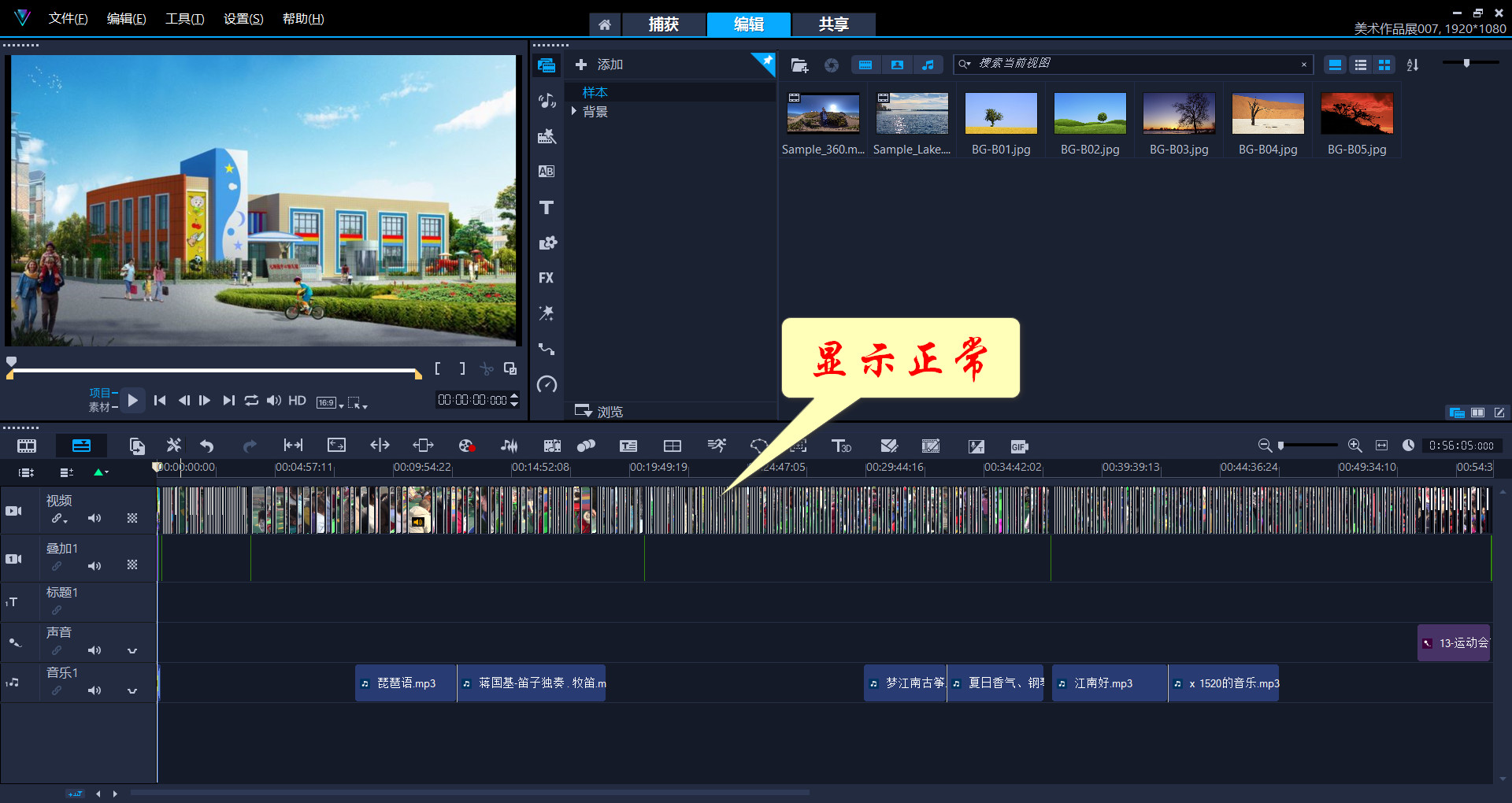Import media files folder icon
This screenshot has height=803, width=1512.
799,65
